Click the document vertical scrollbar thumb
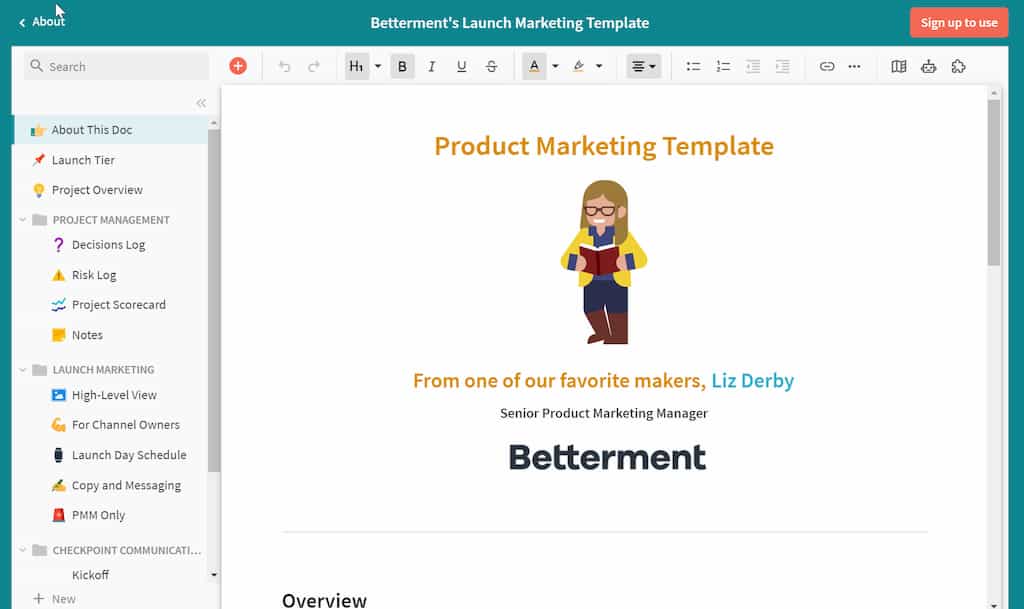The height and width of the screenshot is (609, 1024). (x=993, y=183)
